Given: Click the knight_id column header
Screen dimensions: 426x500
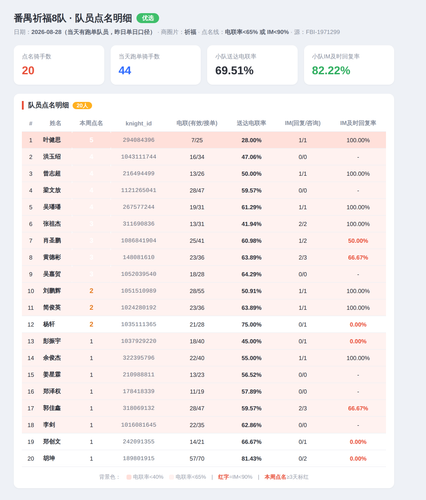Looking at the screenshot, I should (139, 123).
